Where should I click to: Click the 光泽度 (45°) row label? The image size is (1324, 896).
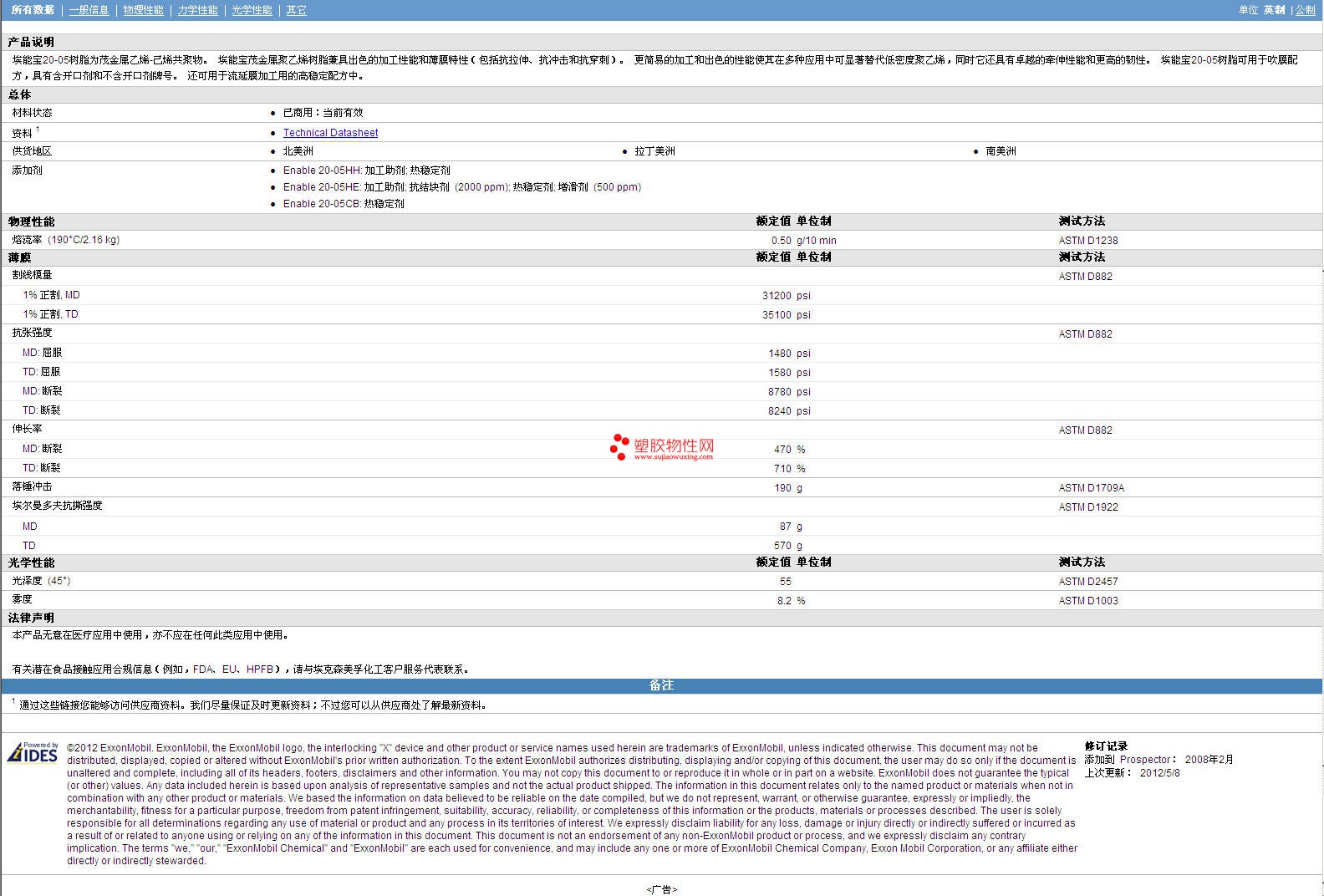(41, 581)
